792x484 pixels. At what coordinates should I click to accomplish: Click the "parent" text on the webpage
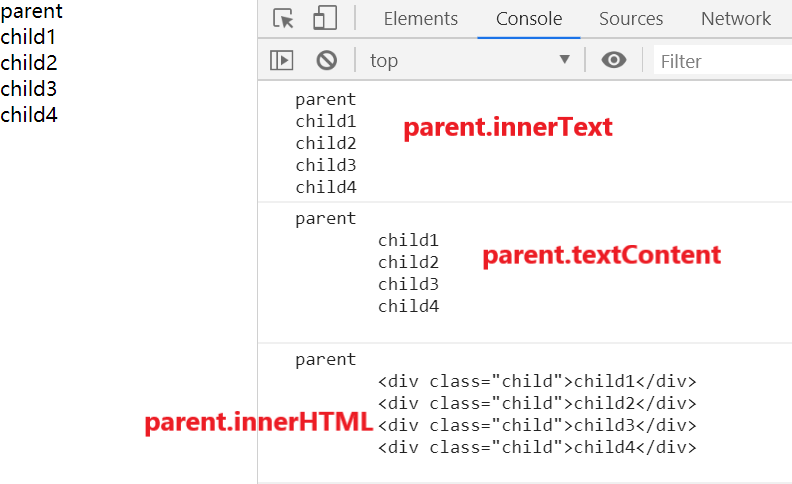(31, 12)
